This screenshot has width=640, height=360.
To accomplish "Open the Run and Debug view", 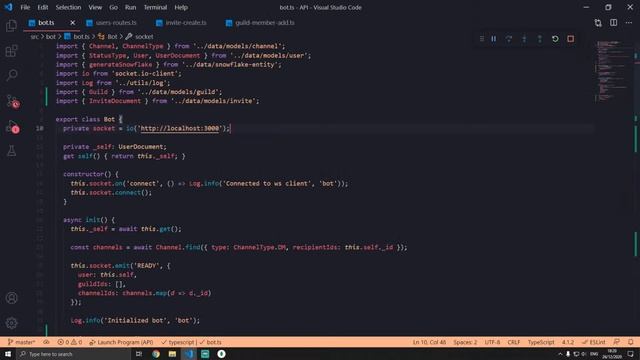I will [12, 127].
